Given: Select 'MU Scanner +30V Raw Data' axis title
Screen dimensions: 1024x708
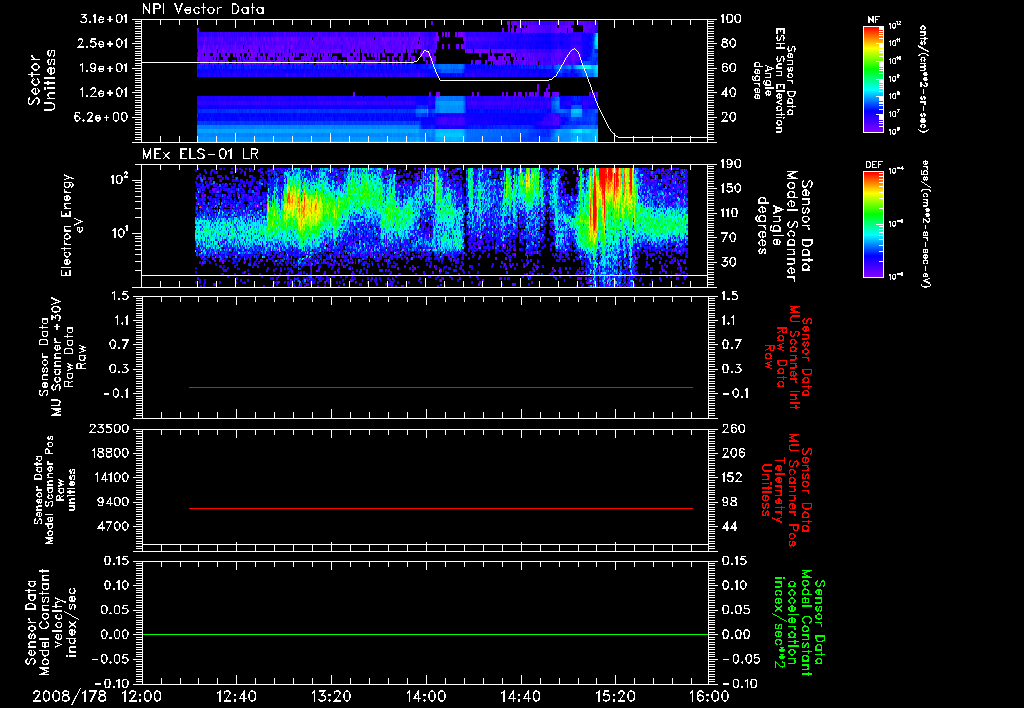Looking at the screenshot, I should 61,357.
